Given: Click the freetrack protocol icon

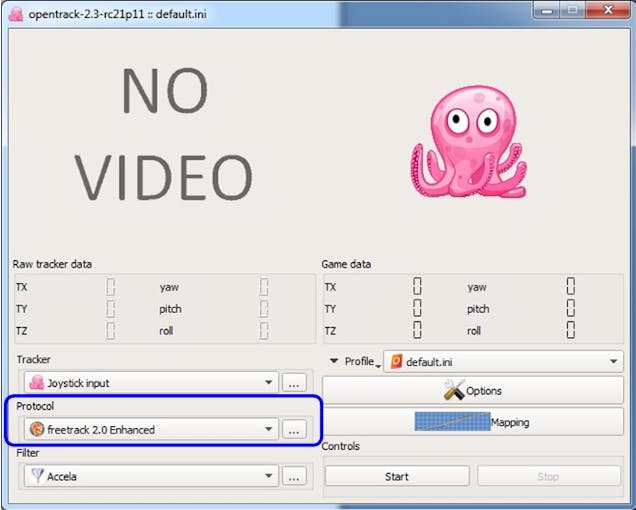Looking at the screenshot, I should [37, 429].
